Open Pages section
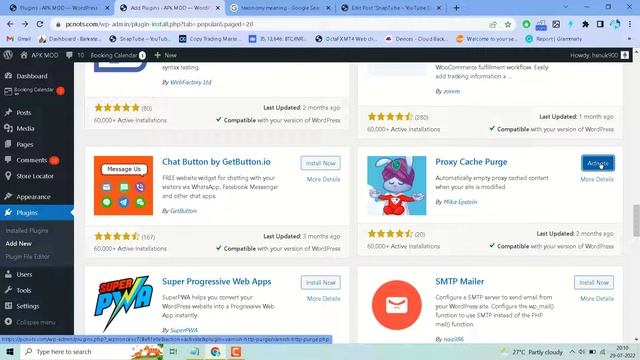Viewport: 640px width, 360px height. coord(24,144)
